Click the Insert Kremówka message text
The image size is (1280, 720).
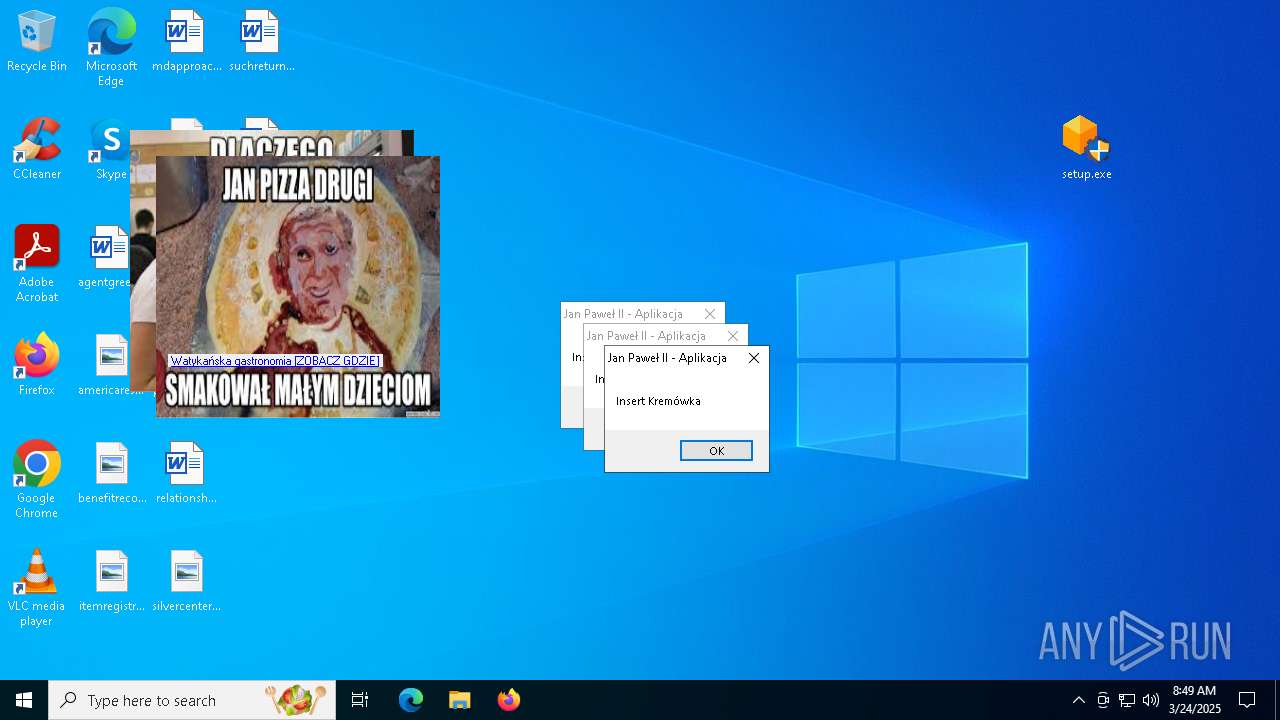point(658,401)
